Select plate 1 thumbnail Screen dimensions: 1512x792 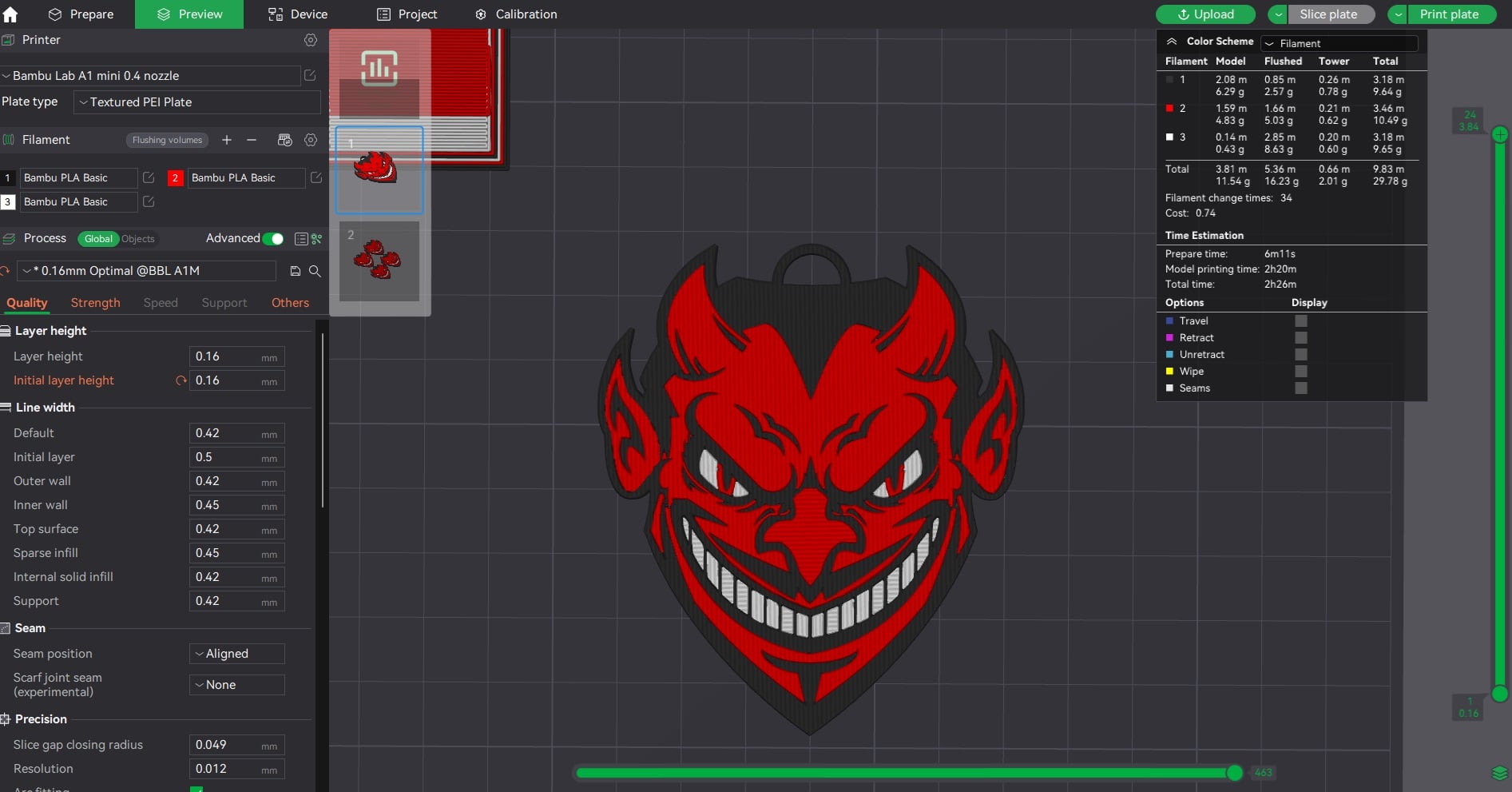[379, 169]
